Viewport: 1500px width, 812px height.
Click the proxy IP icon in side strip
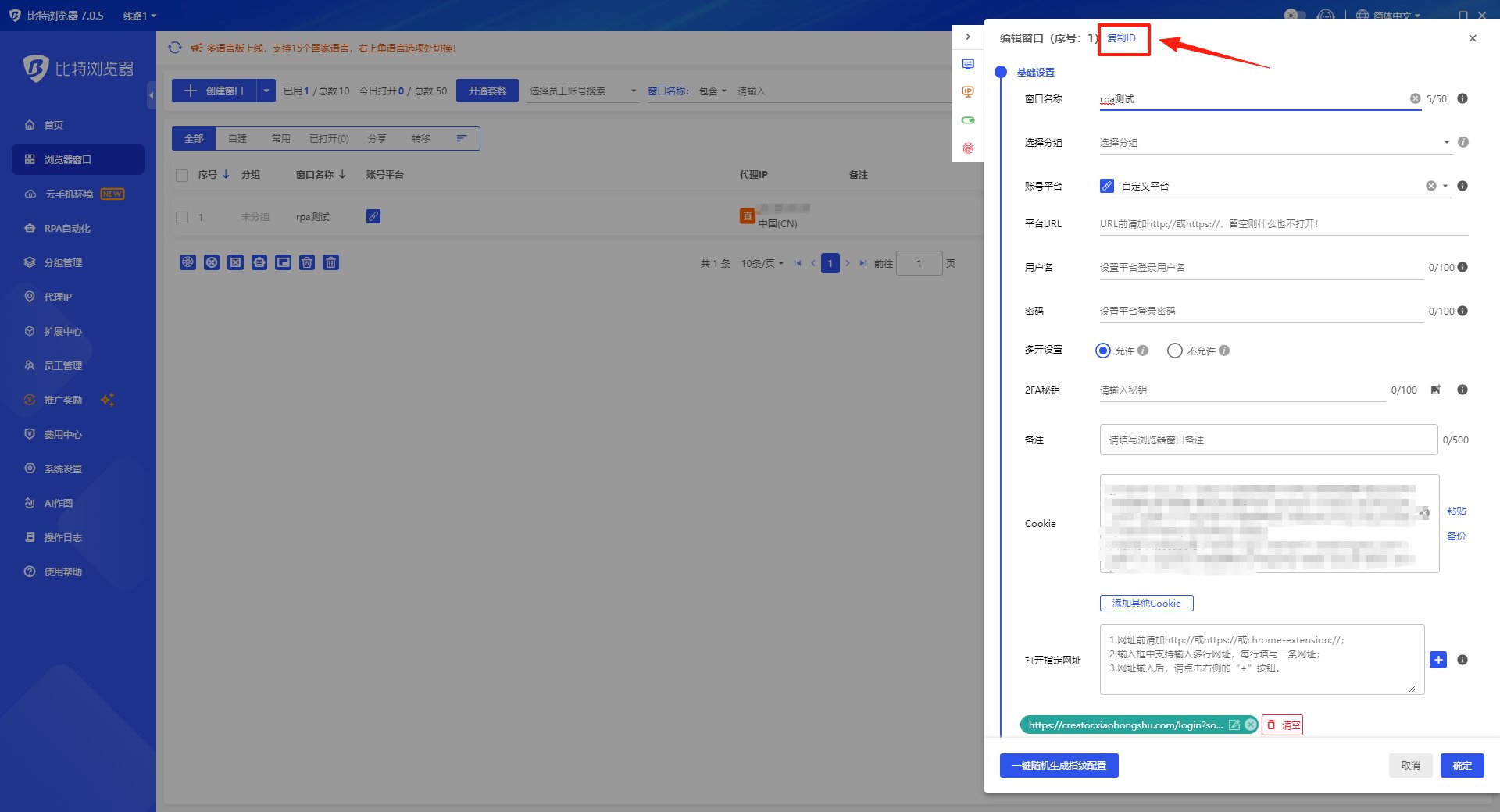pyautogui.click(x=968, y=92)
